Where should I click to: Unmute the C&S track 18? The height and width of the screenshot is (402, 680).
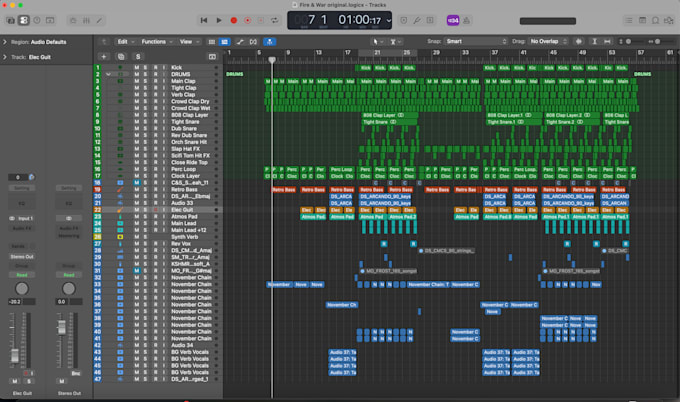[x=137, y=183]
